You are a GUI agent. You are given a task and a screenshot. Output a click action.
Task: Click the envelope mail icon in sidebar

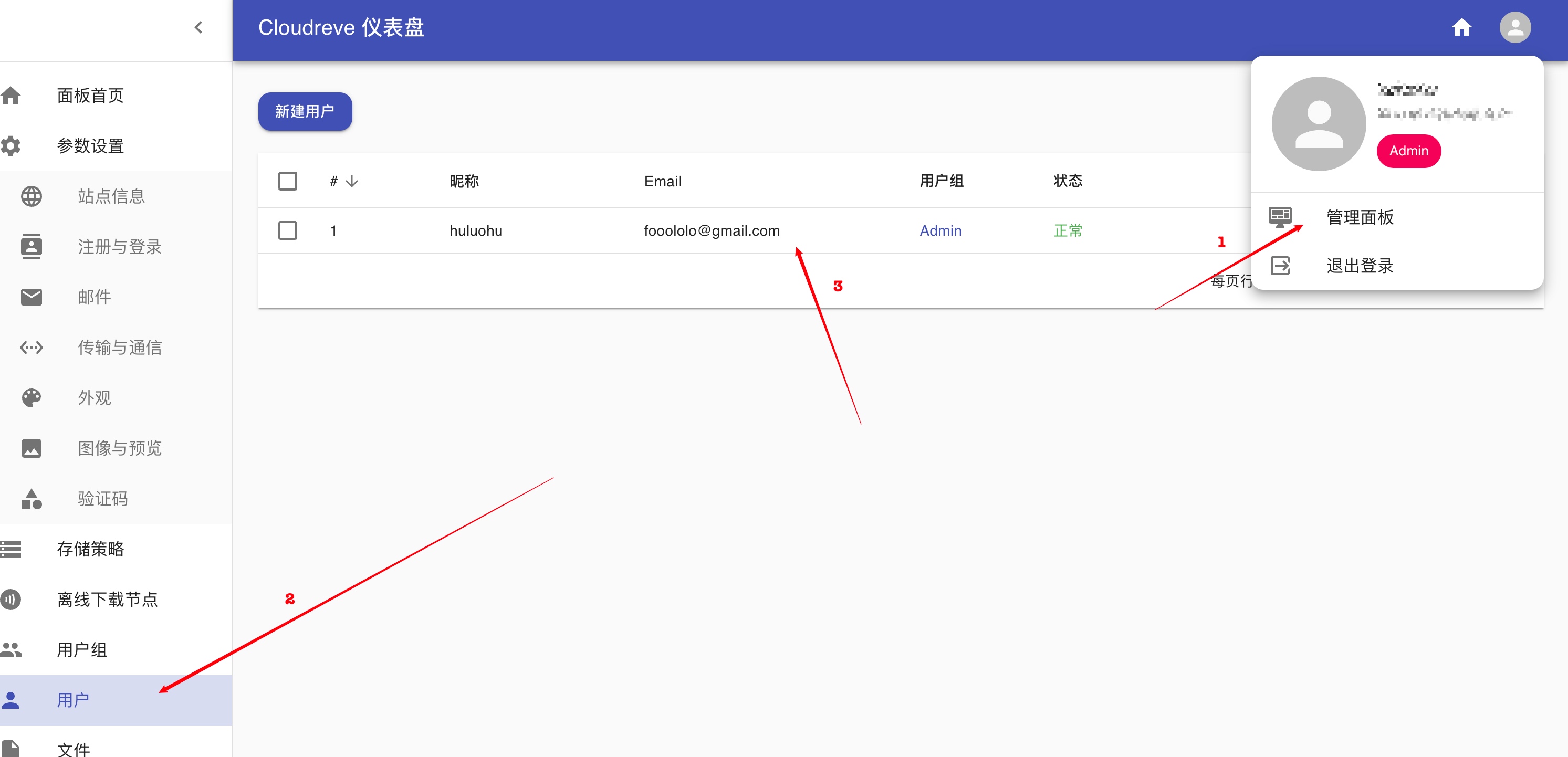tap(31, 297)
